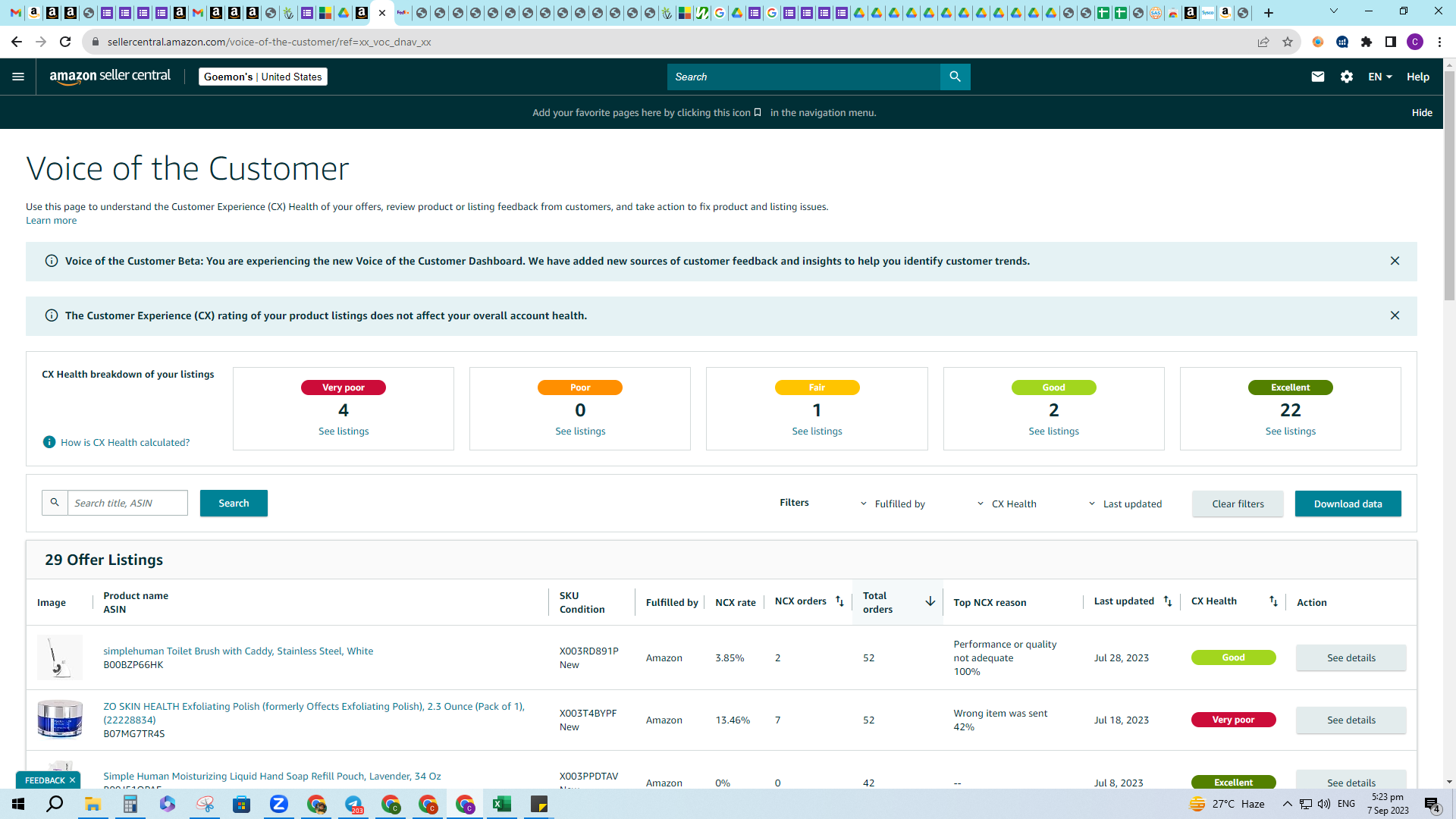Open the Chrome tab search chevron

tap(1334, 11)
